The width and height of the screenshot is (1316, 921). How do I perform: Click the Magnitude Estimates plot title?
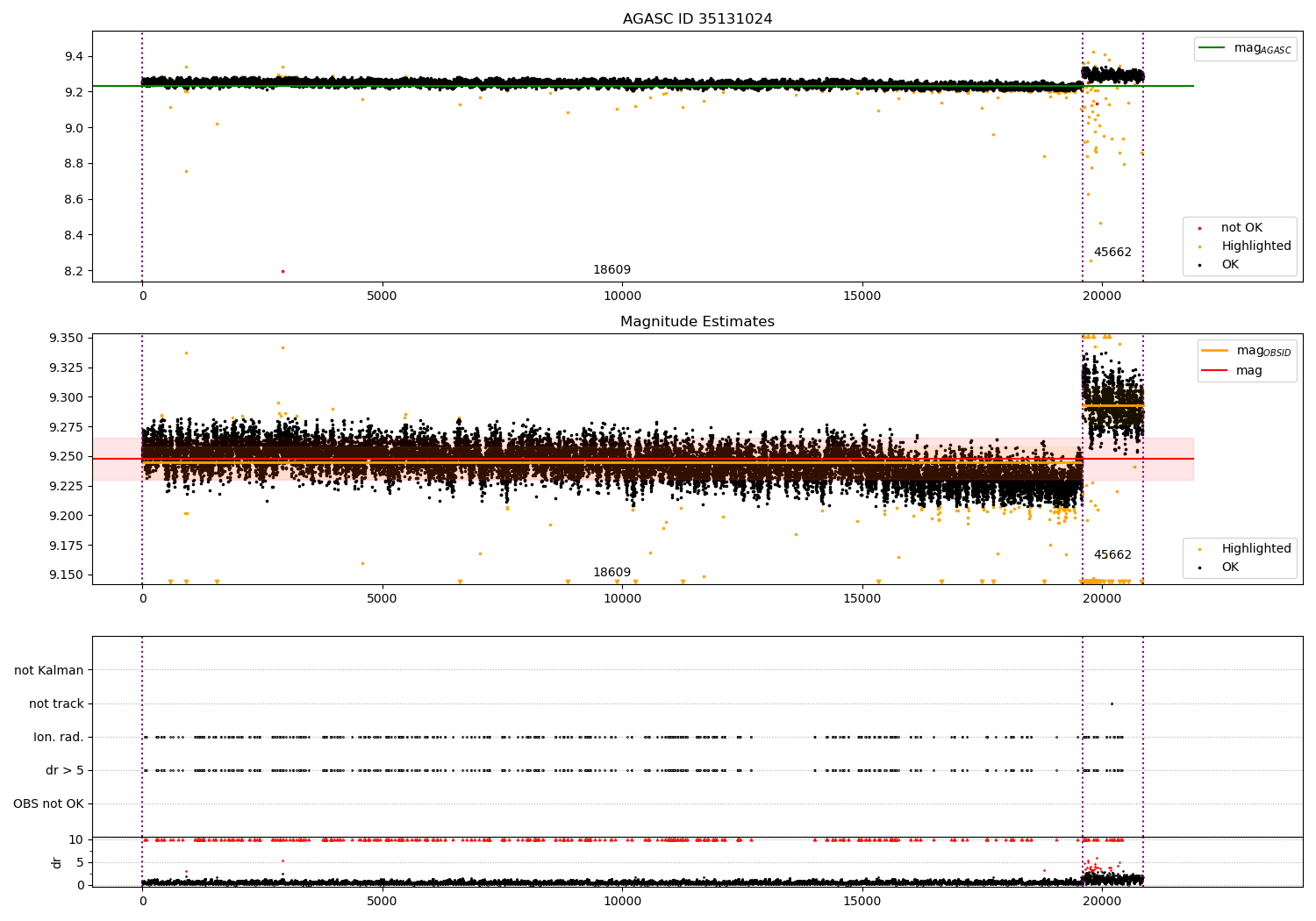(697, 322)
